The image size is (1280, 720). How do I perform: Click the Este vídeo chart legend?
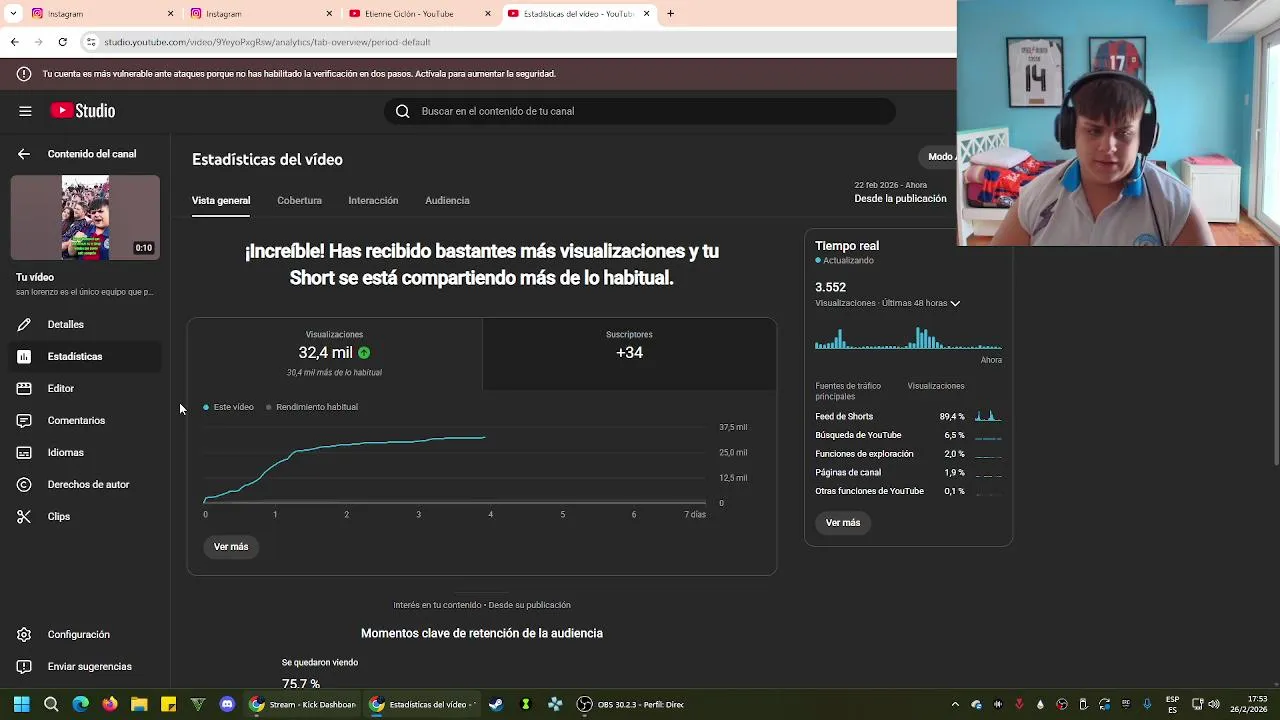(x=229, y=407)
